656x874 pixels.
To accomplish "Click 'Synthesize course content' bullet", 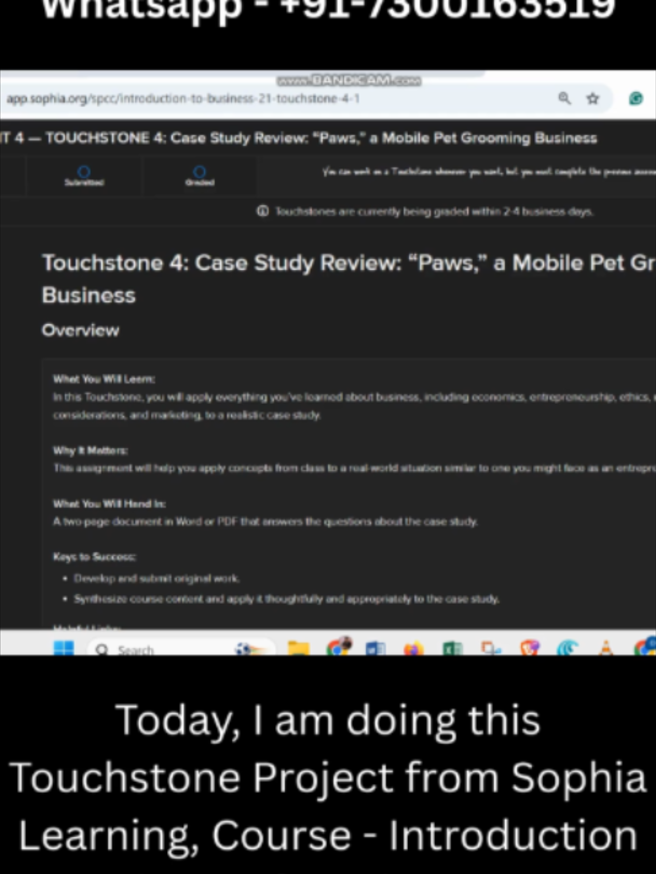I will [x=286, y=599].
